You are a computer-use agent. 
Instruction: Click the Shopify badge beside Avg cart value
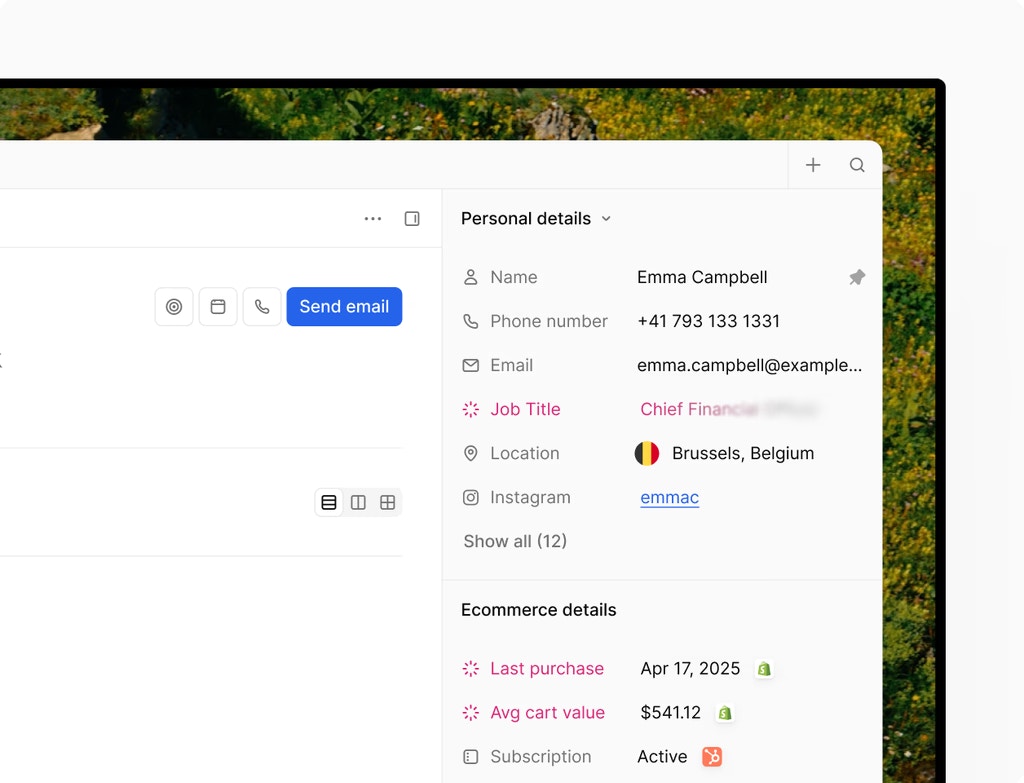coord(724,713)
